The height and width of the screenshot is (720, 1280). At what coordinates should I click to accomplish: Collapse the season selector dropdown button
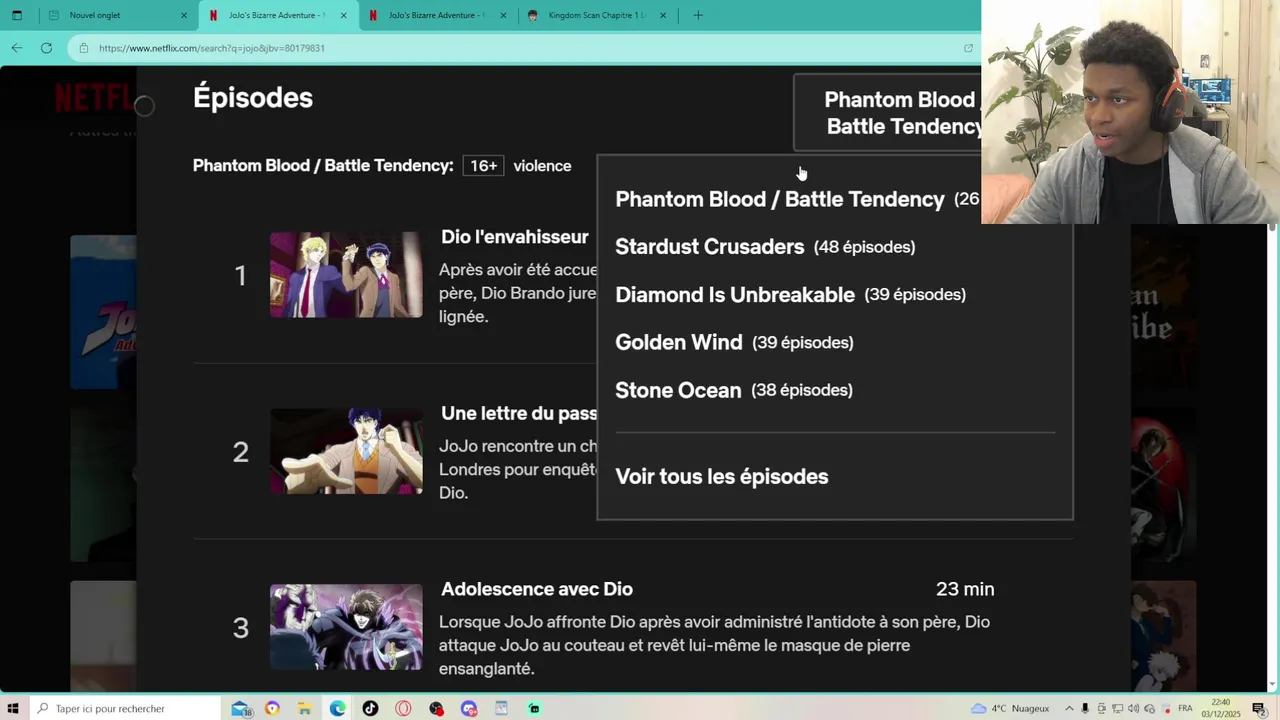pos(888,112)
